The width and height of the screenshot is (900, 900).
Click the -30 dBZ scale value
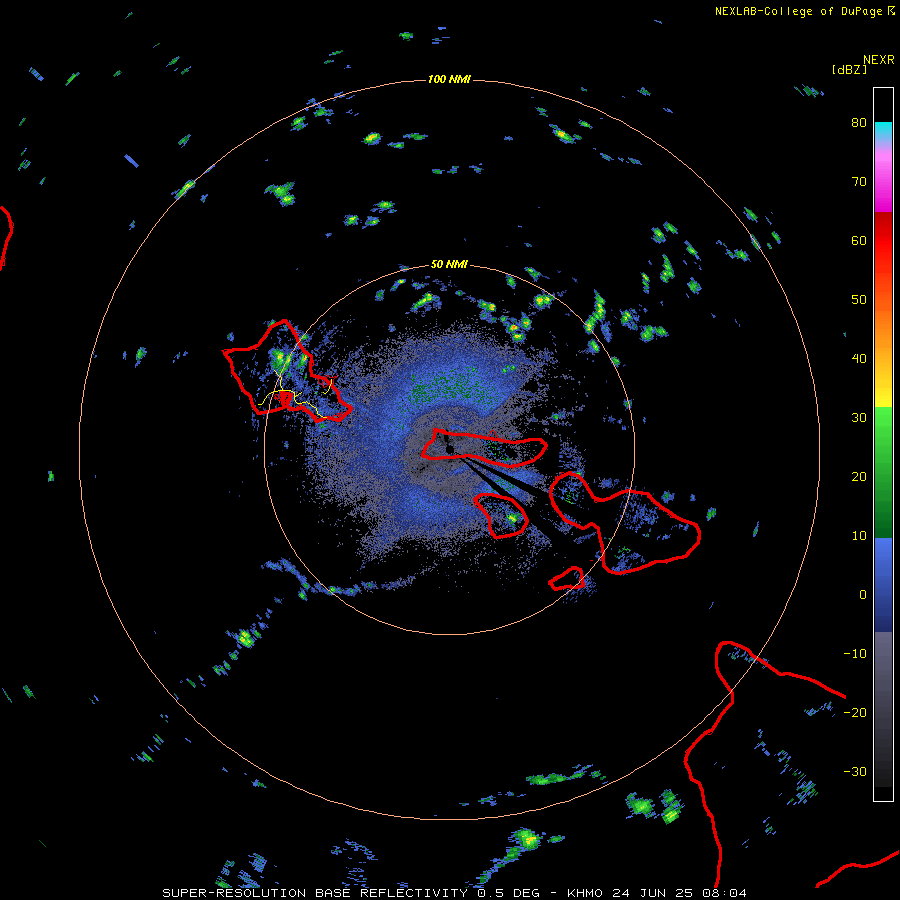tap(855, 771)
